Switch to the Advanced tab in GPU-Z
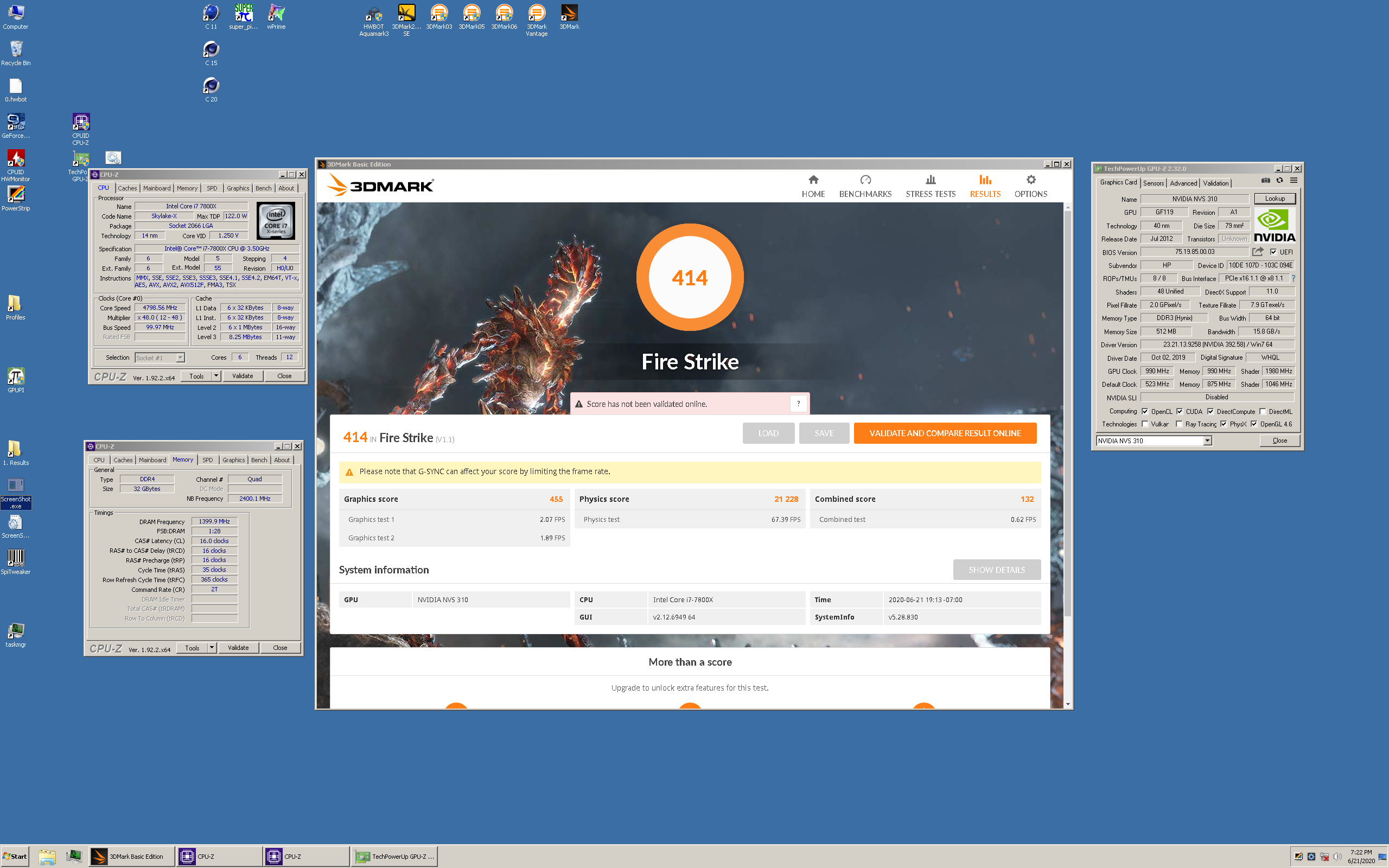1389x868 pixels. click(1183, 183)
